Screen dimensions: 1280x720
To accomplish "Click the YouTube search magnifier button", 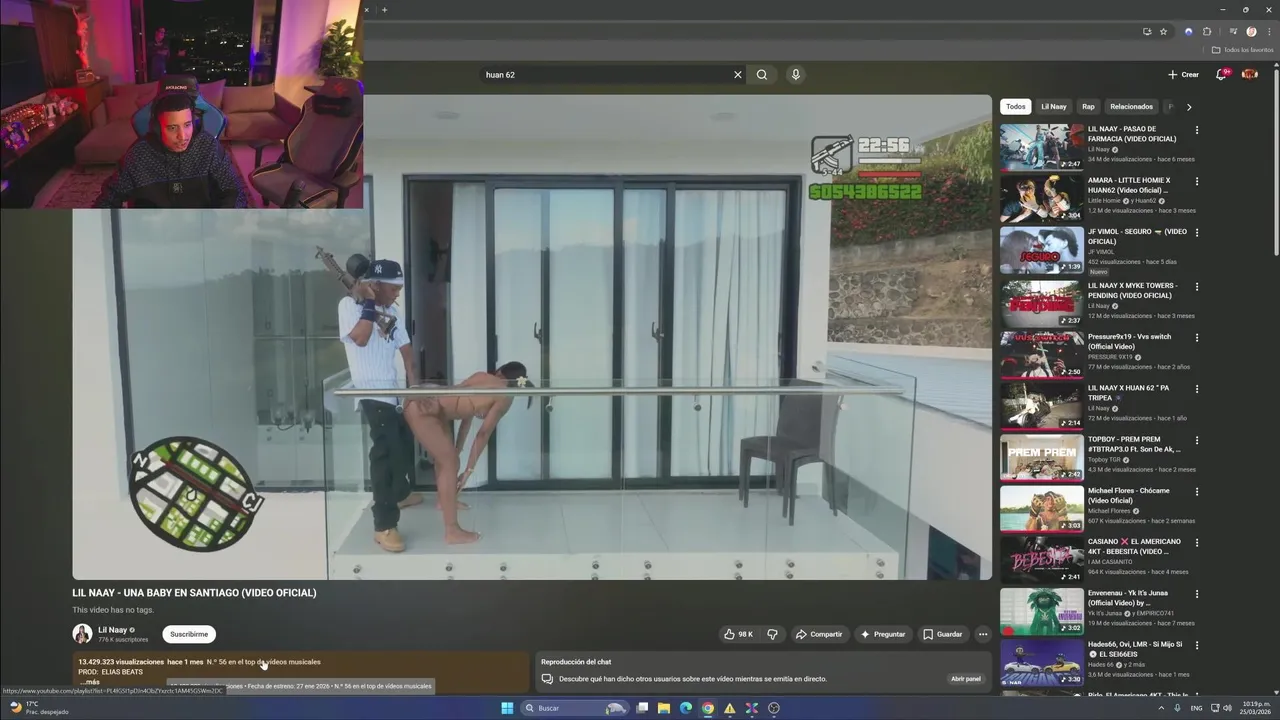I will (762, 74).
